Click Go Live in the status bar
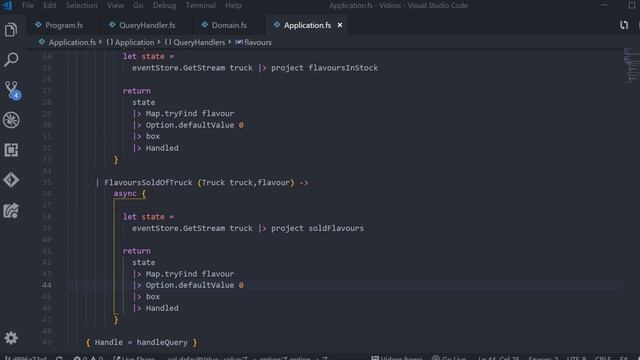 (449, 358)
